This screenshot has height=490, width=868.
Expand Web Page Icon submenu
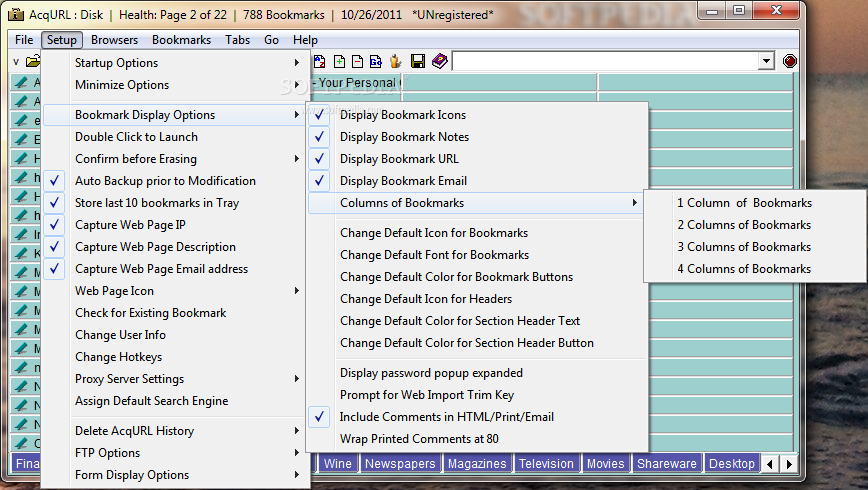pyautogui.click(x=174, y=291)
